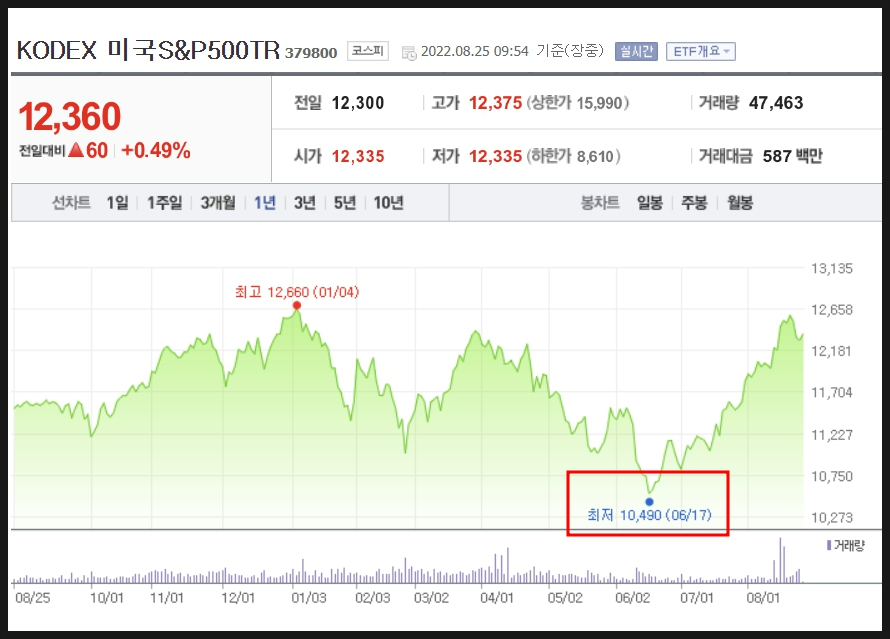Click the 04/01 date on the x-axis
The width and height of the screenshot is (890, 639).
click(497, 598)
